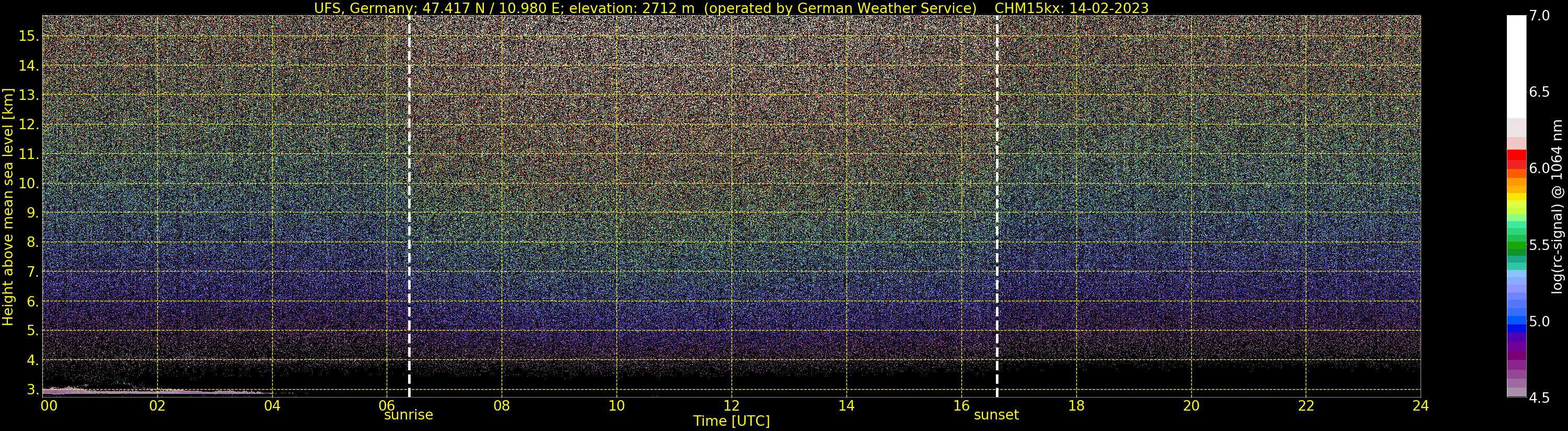1568x431 pixels.
Task: Click the purple segment of the colorbar
Action: point(1516,346)
